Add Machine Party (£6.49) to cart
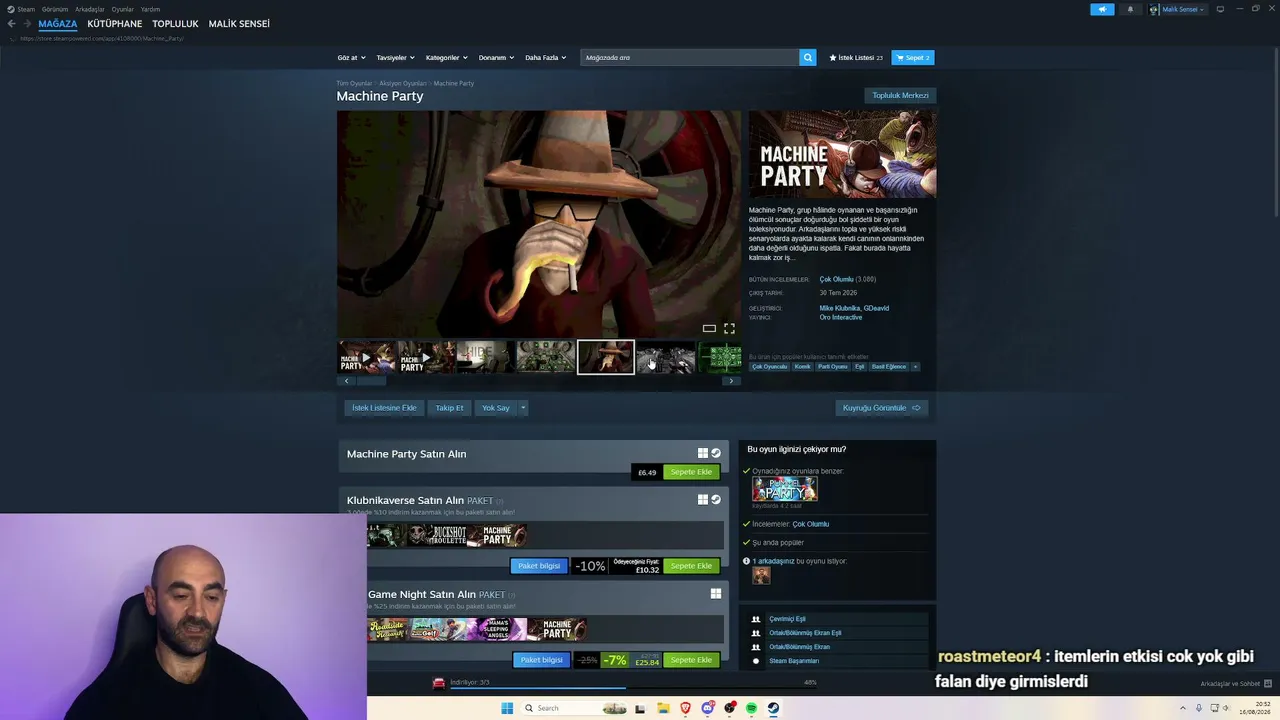Viewport: 1280px width, 720px height. pyautogui.click(x=691, y=472)
